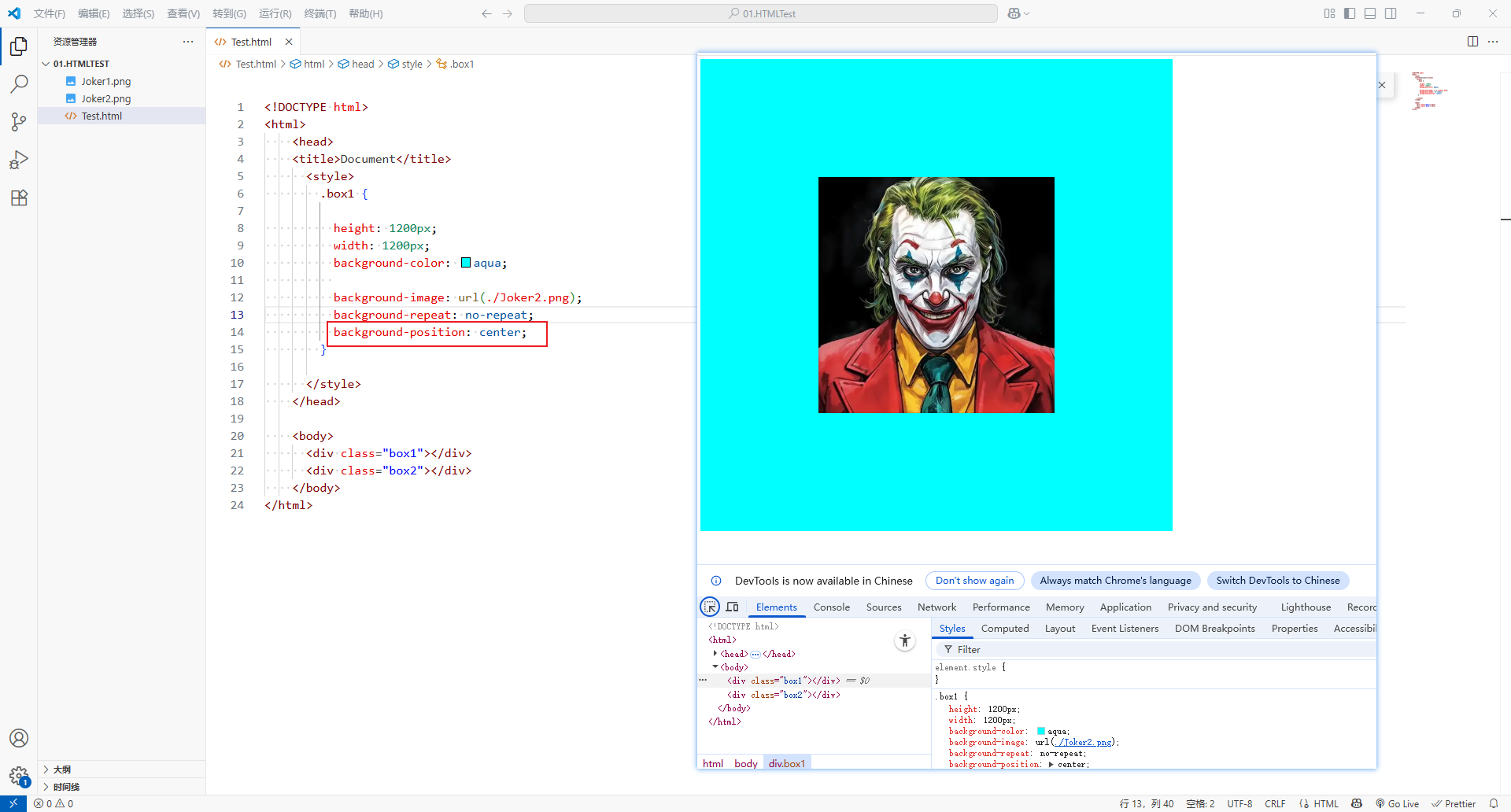Viewport: 1511px width, 812px height.
Task: Open the 编辑(E) menu
Action: pos(94,13)
